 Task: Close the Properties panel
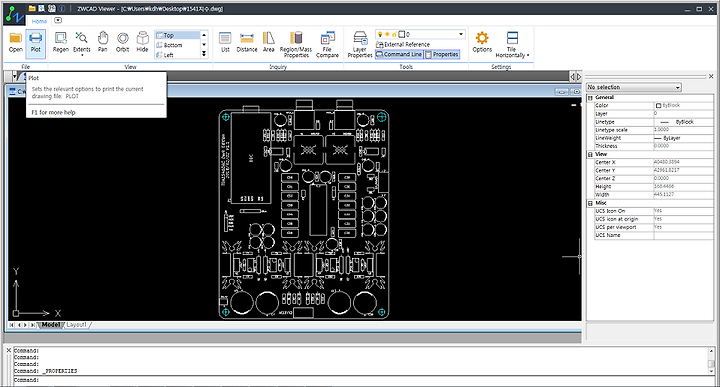tap(711, 76)
